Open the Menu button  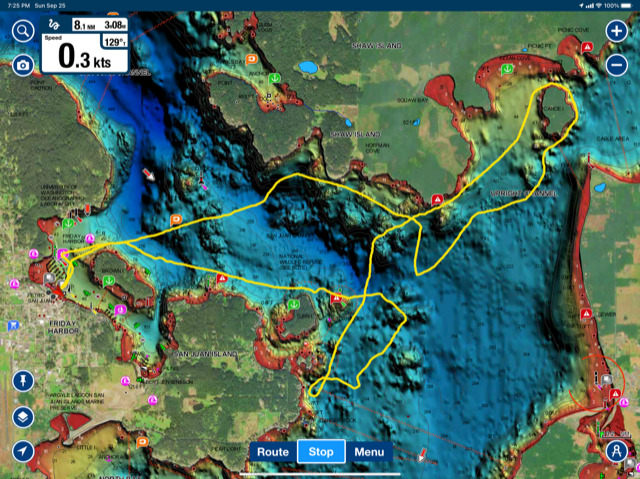(369, 452)
